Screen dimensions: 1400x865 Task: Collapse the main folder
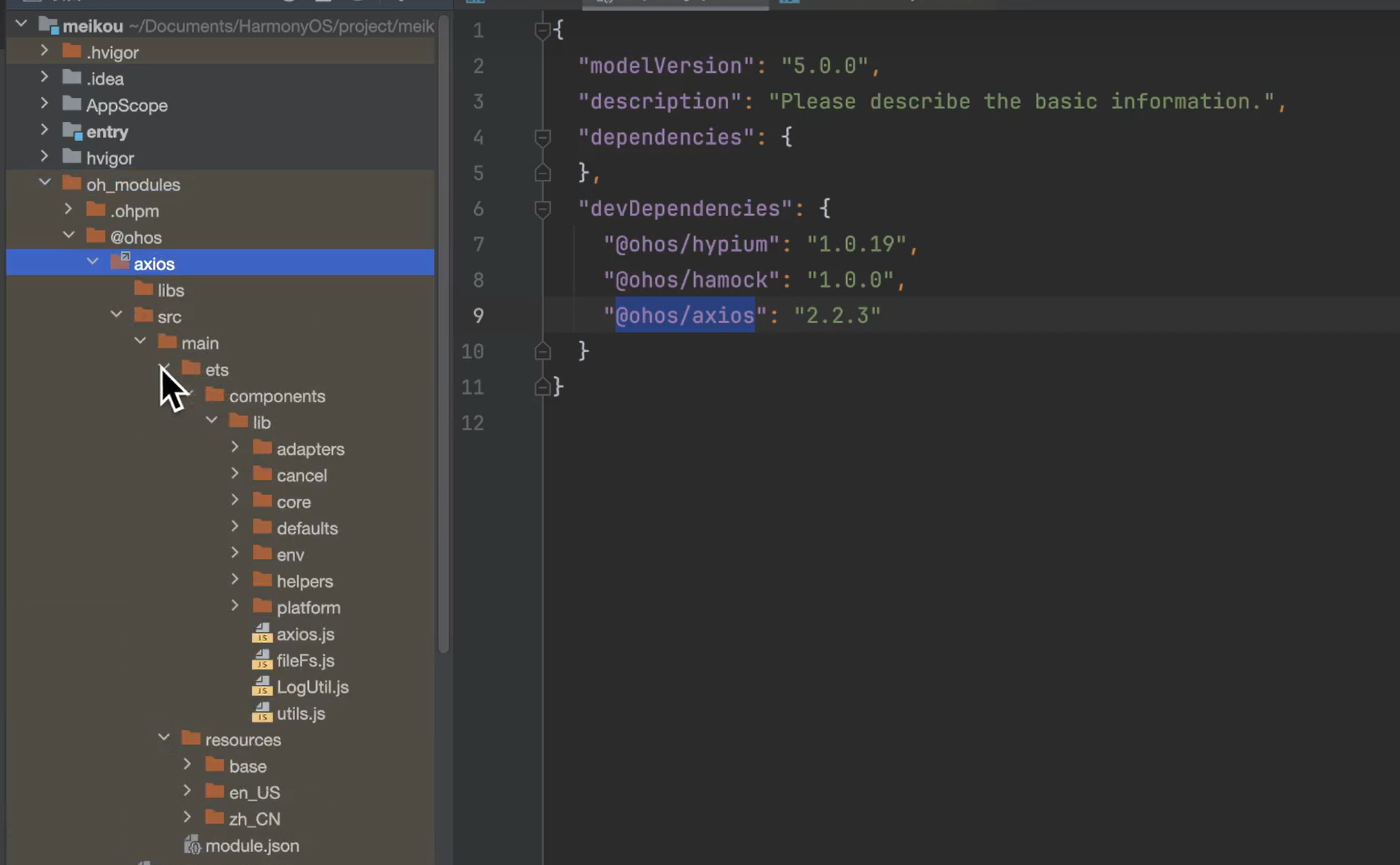tap(140, 341)
